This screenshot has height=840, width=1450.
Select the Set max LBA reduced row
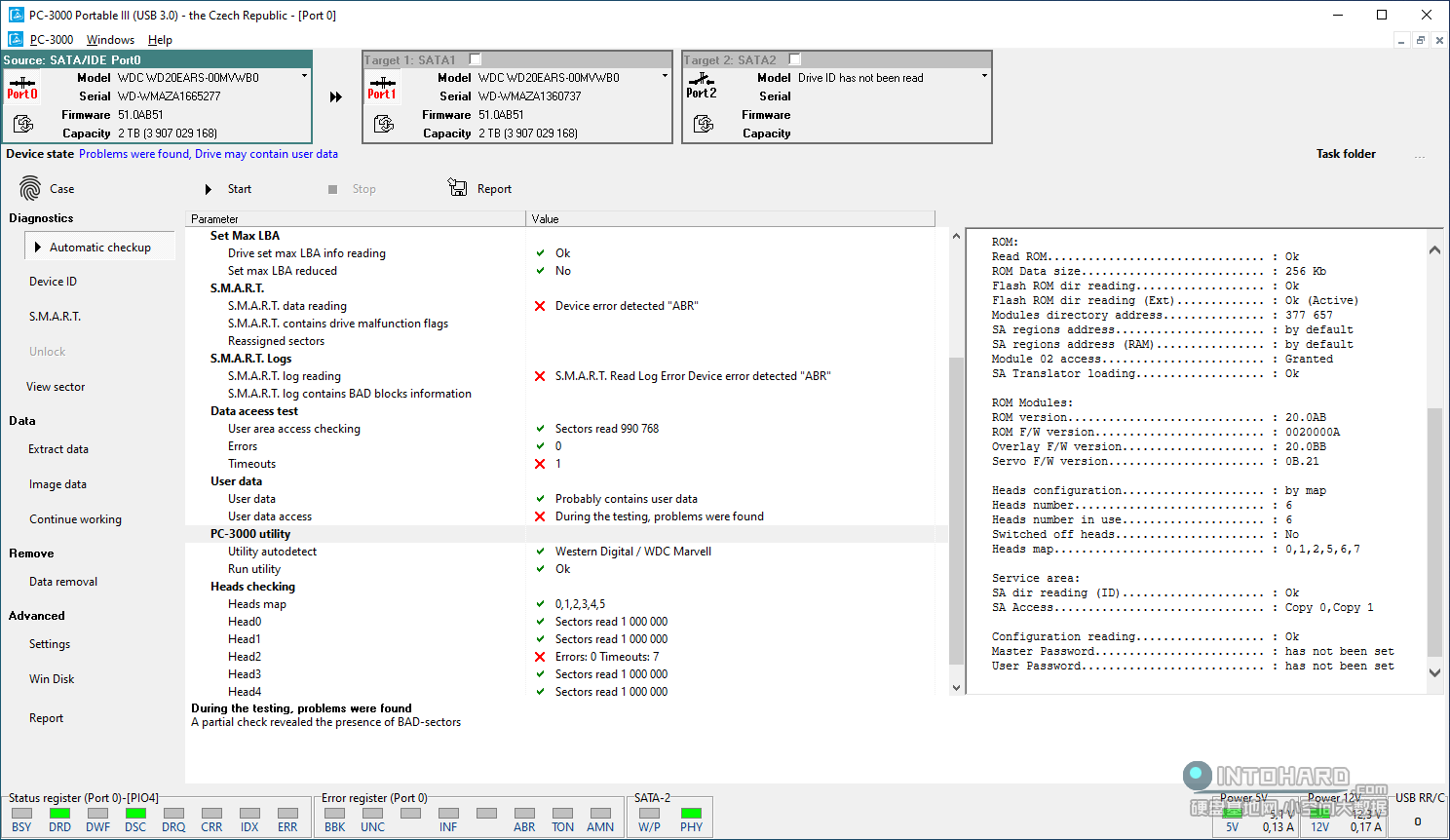click(565, 271)
